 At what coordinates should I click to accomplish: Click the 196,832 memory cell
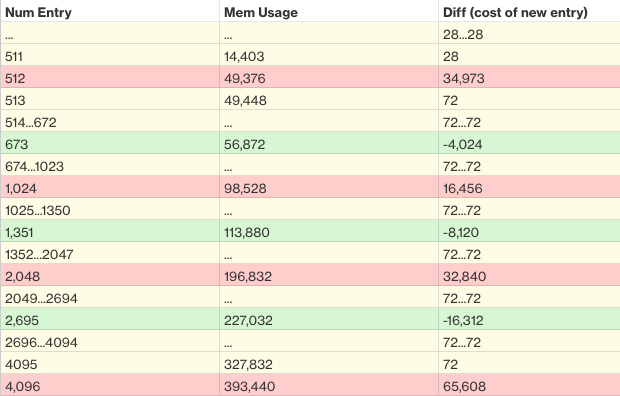point(329,275)
